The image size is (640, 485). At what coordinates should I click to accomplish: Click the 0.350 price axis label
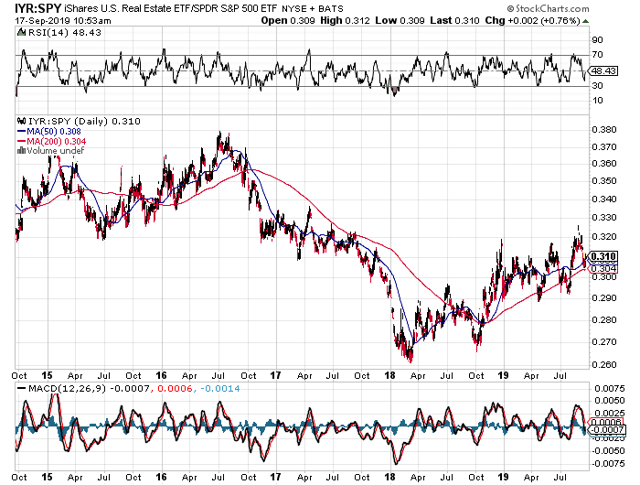pos(604,181)
